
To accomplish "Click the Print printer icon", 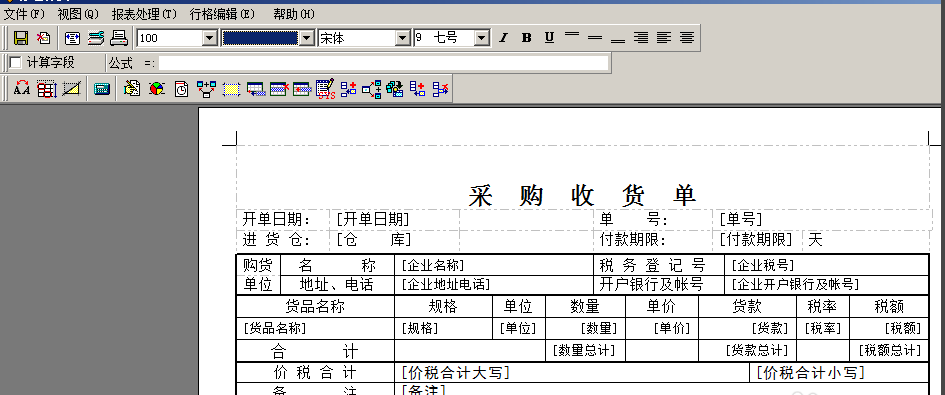I will (x=119, y=38).
